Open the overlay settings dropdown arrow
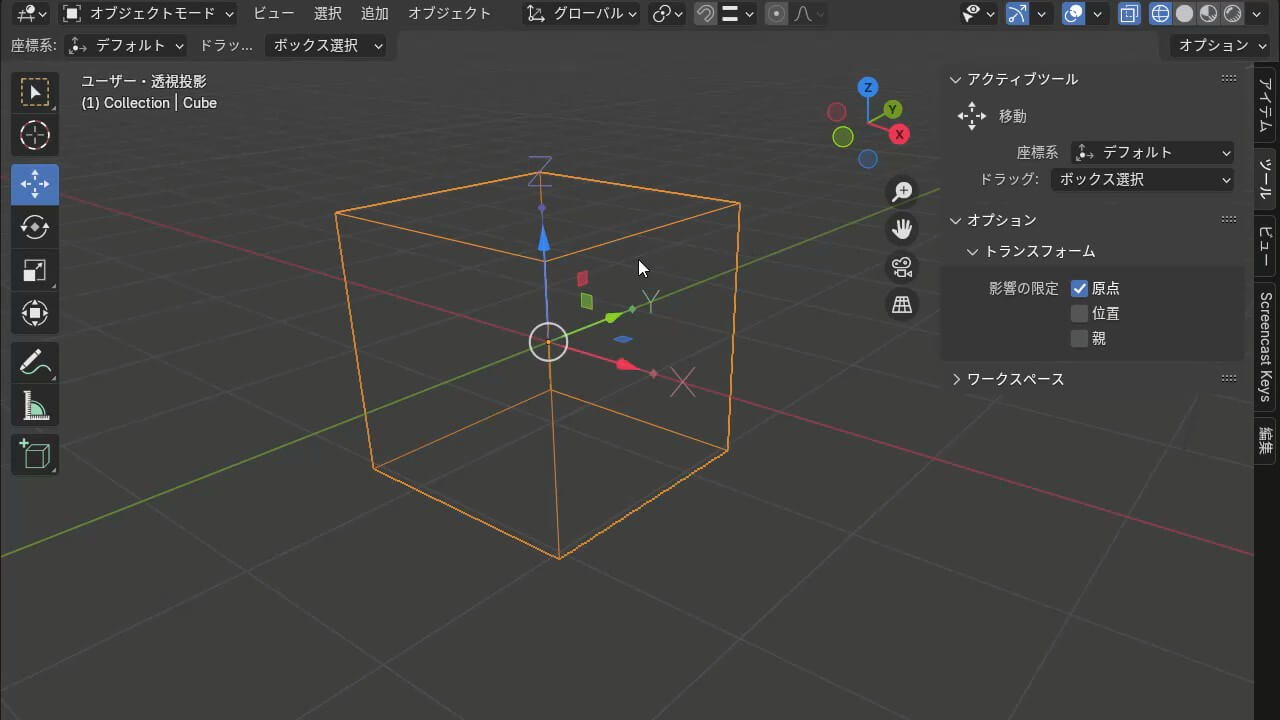Image resolution: width=1280 pixels, height=720 pixels. pos(1099,14)
